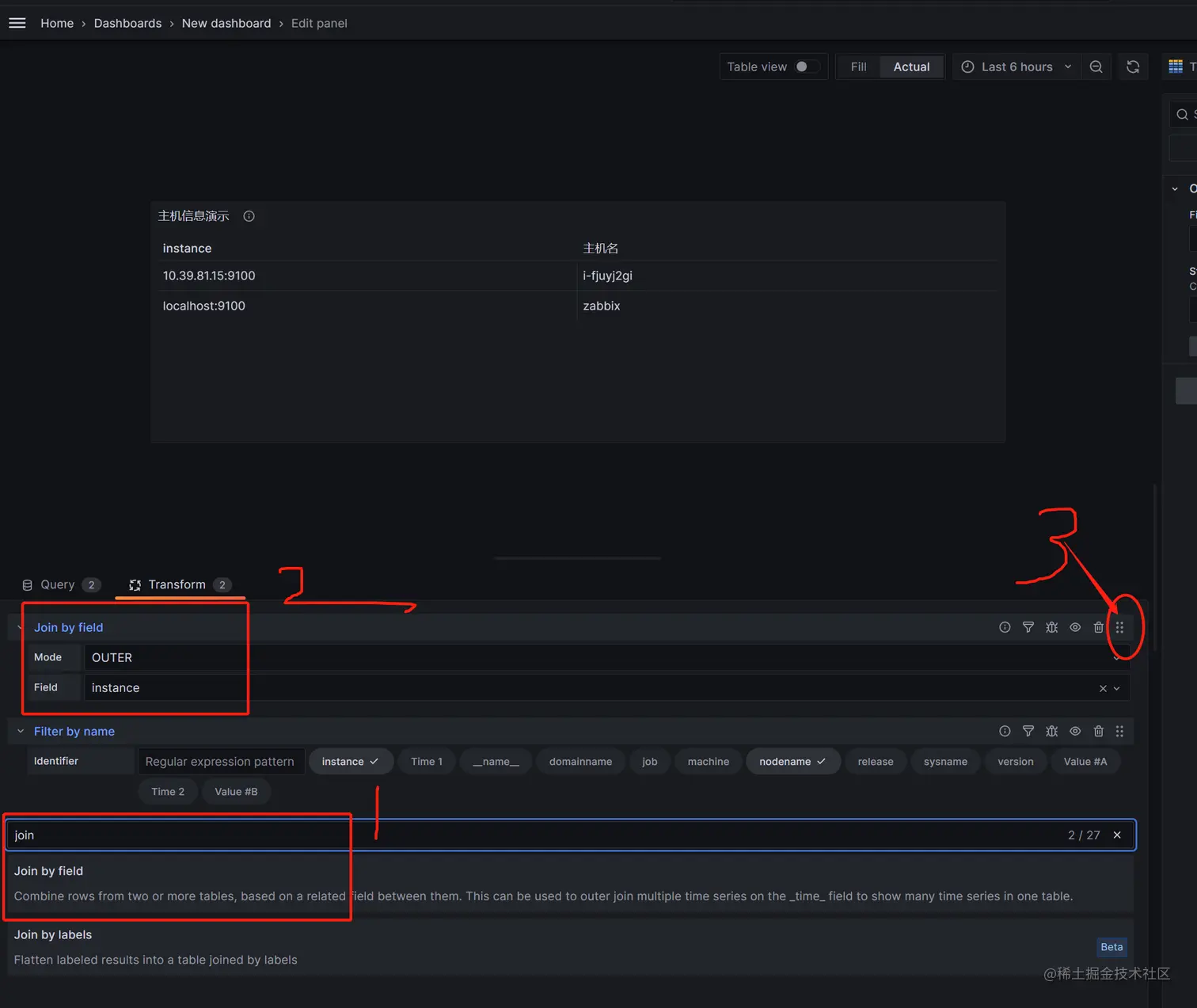This screenshot has width=1197, height=1008.
Task: Toggle the Value #A field chip
Action: coord(1085,761)
